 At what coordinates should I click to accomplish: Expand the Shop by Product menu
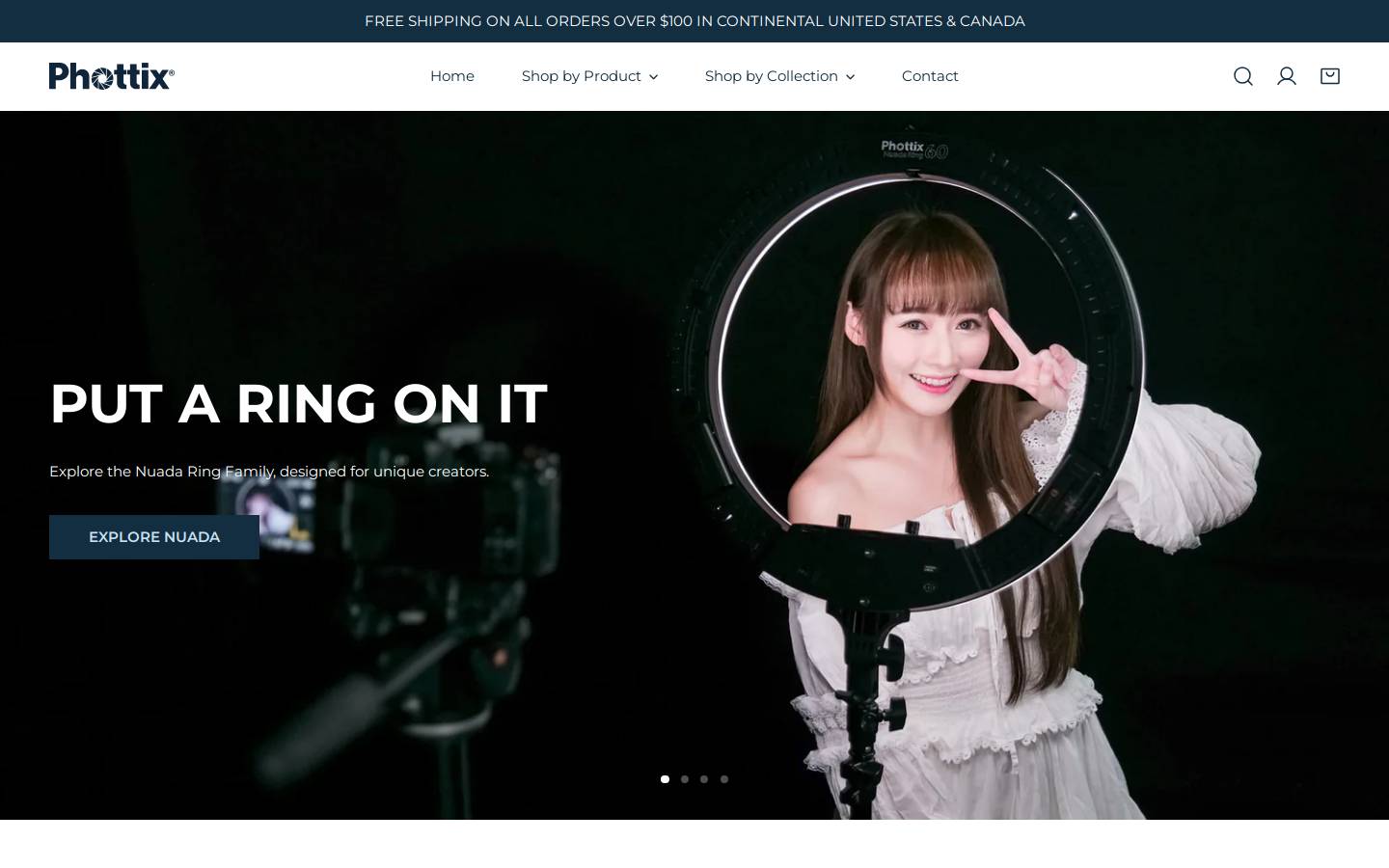coord(589,76)
